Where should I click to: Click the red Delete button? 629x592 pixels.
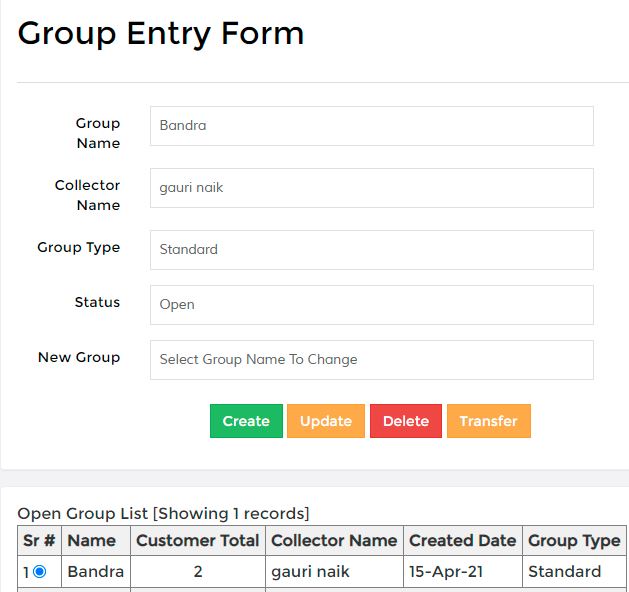pyautogui.click(x=406, y=421)
